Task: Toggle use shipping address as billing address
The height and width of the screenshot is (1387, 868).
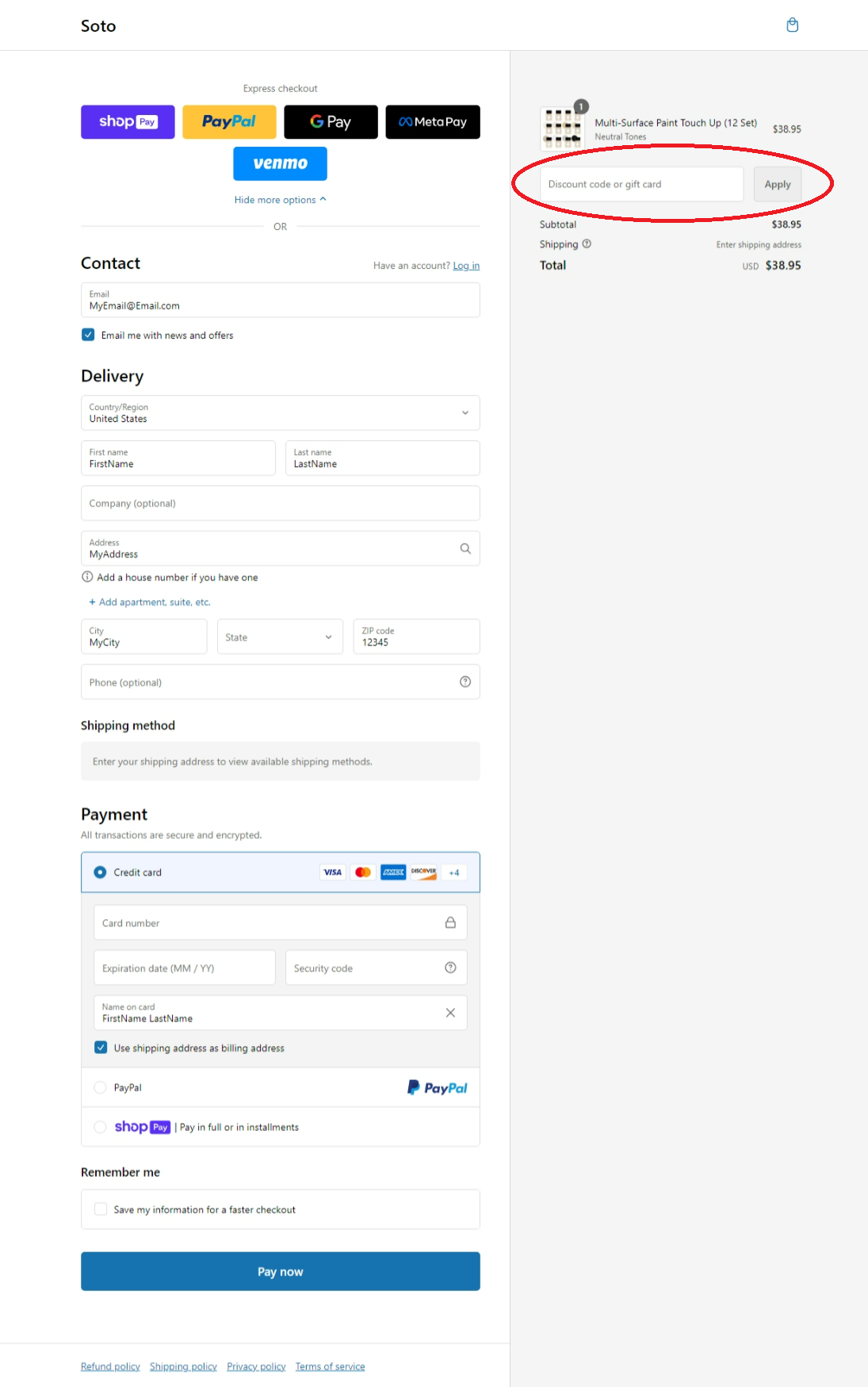Action: coord(101,1048)
